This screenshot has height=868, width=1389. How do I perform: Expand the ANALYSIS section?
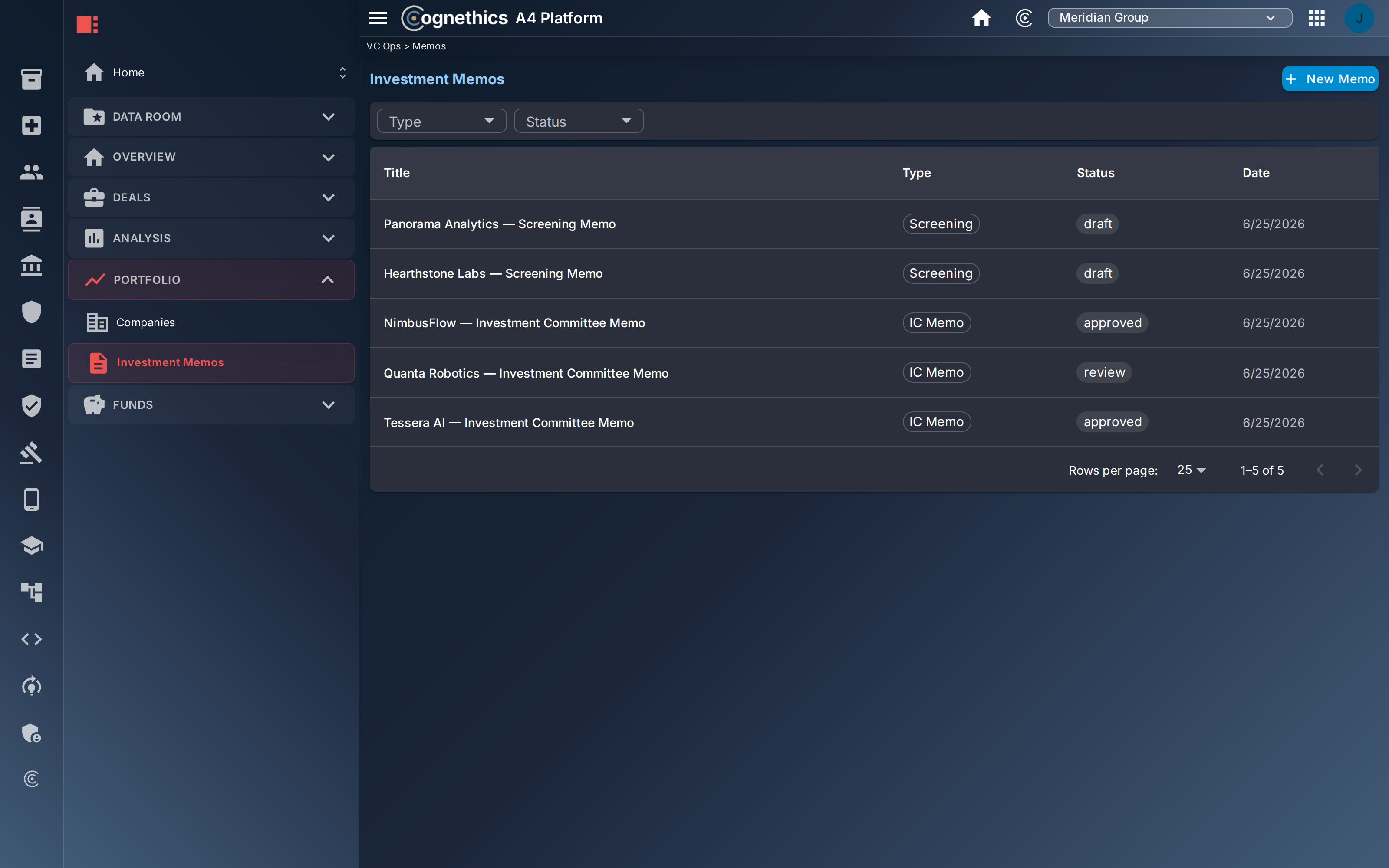pyautogui.click(x=211, y=238)
